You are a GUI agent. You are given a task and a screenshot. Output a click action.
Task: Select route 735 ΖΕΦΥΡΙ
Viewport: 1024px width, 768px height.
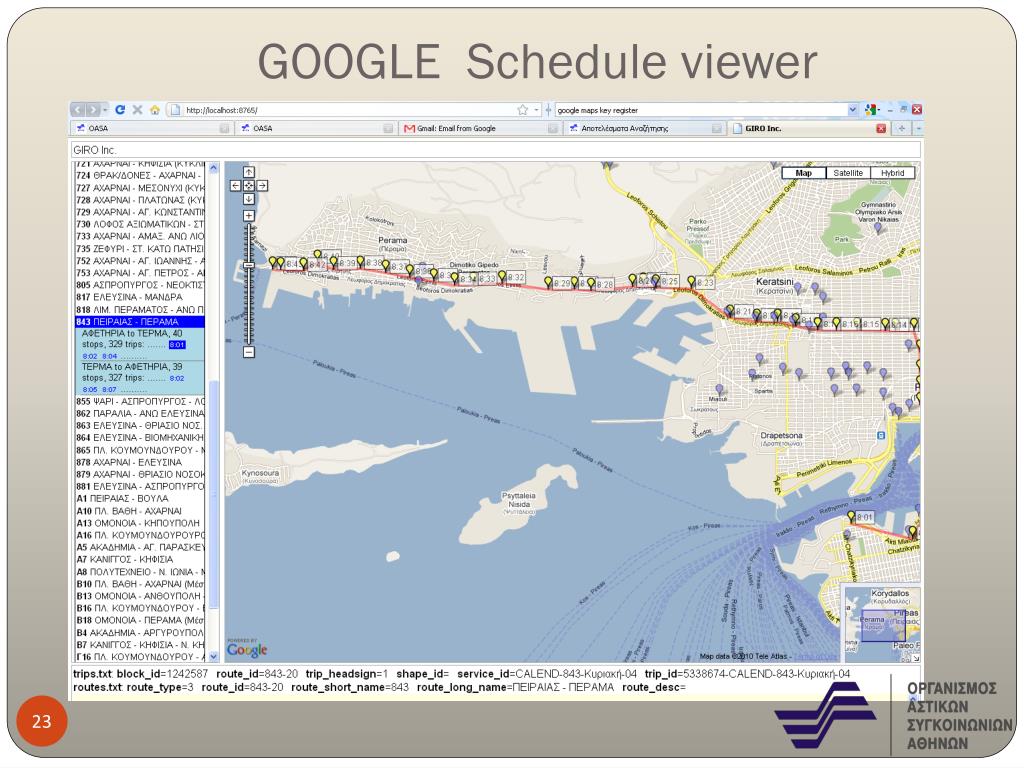(x=140, y=249)
